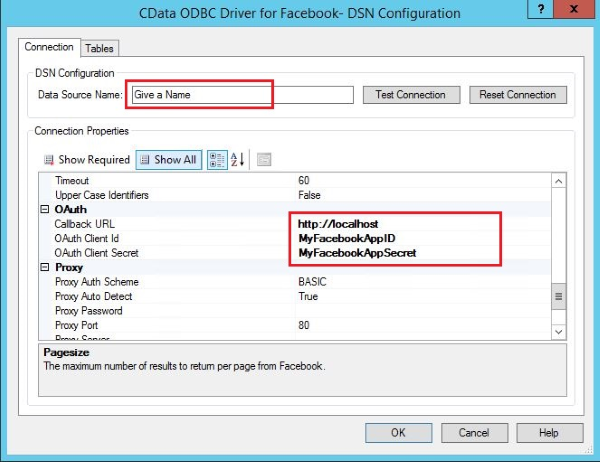Select the Callback URL value field

420,225
